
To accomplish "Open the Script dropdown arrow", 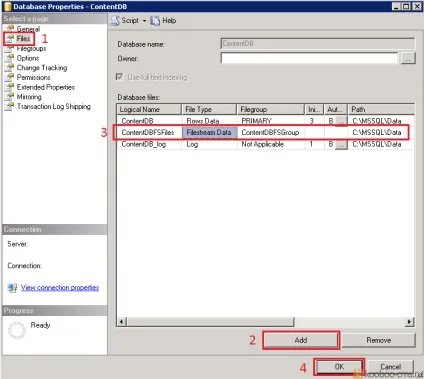I will click(144, 21).
